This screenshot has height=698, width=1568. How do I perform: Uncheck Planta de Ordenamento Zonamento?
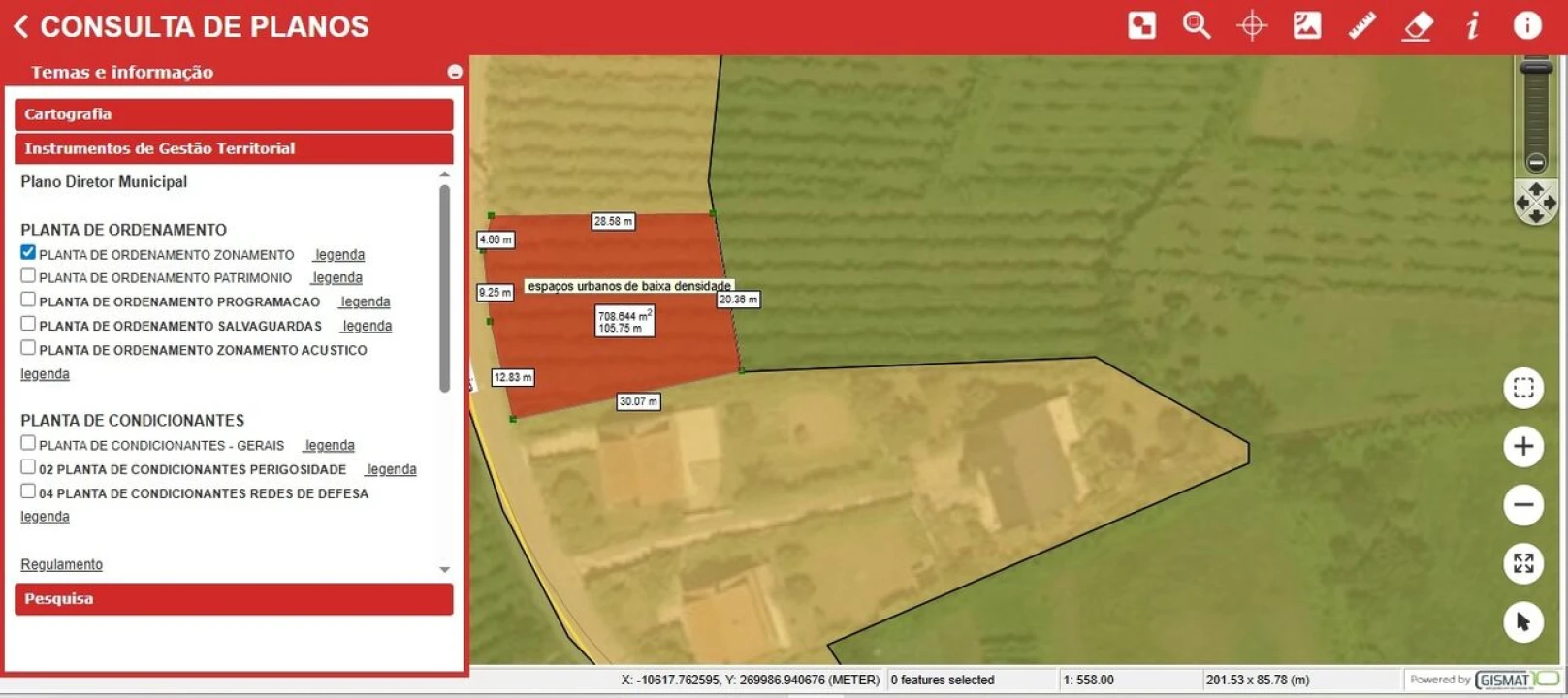28,252
